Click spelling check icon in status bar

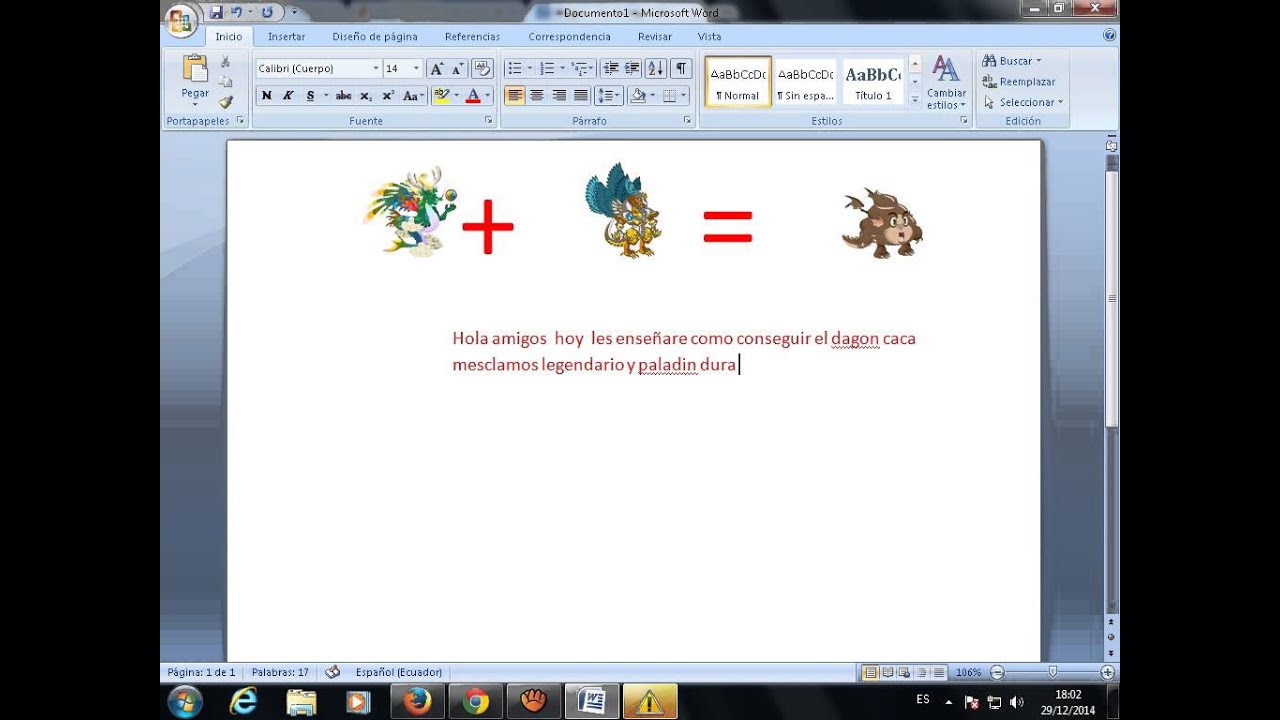coord(333,672)
